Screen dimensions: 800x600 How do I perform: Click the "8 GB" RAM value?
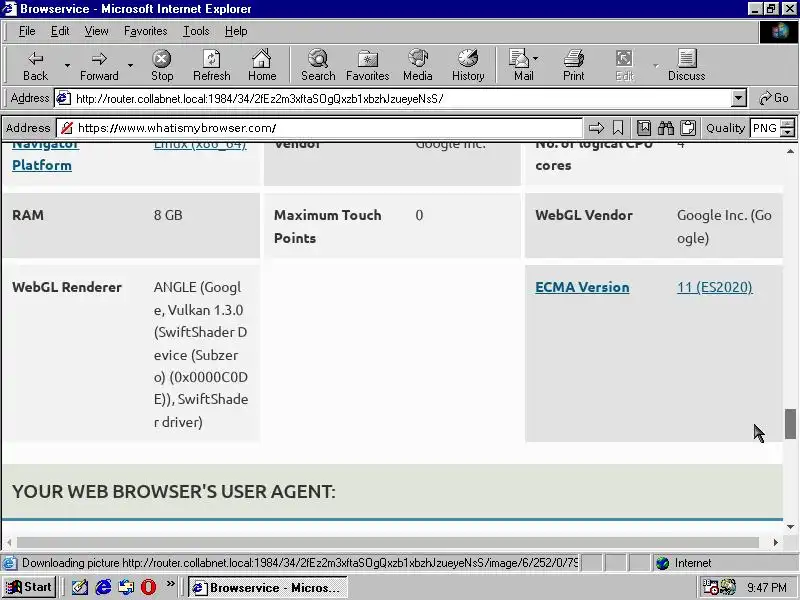pyautogui.click(x=168, y=215)
